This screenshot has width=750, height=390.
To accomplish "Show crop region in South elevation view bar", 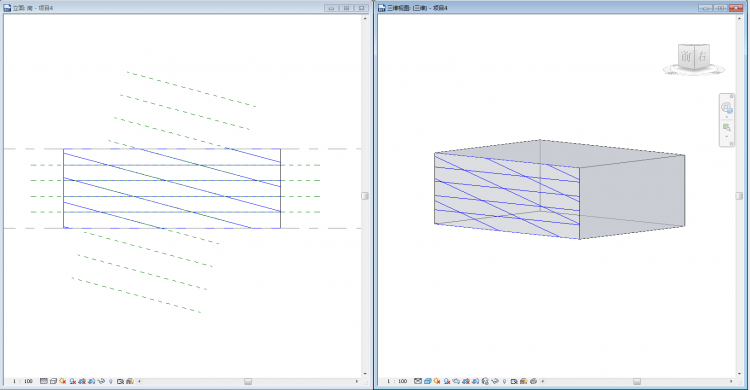I will click(x=91, y=381).
